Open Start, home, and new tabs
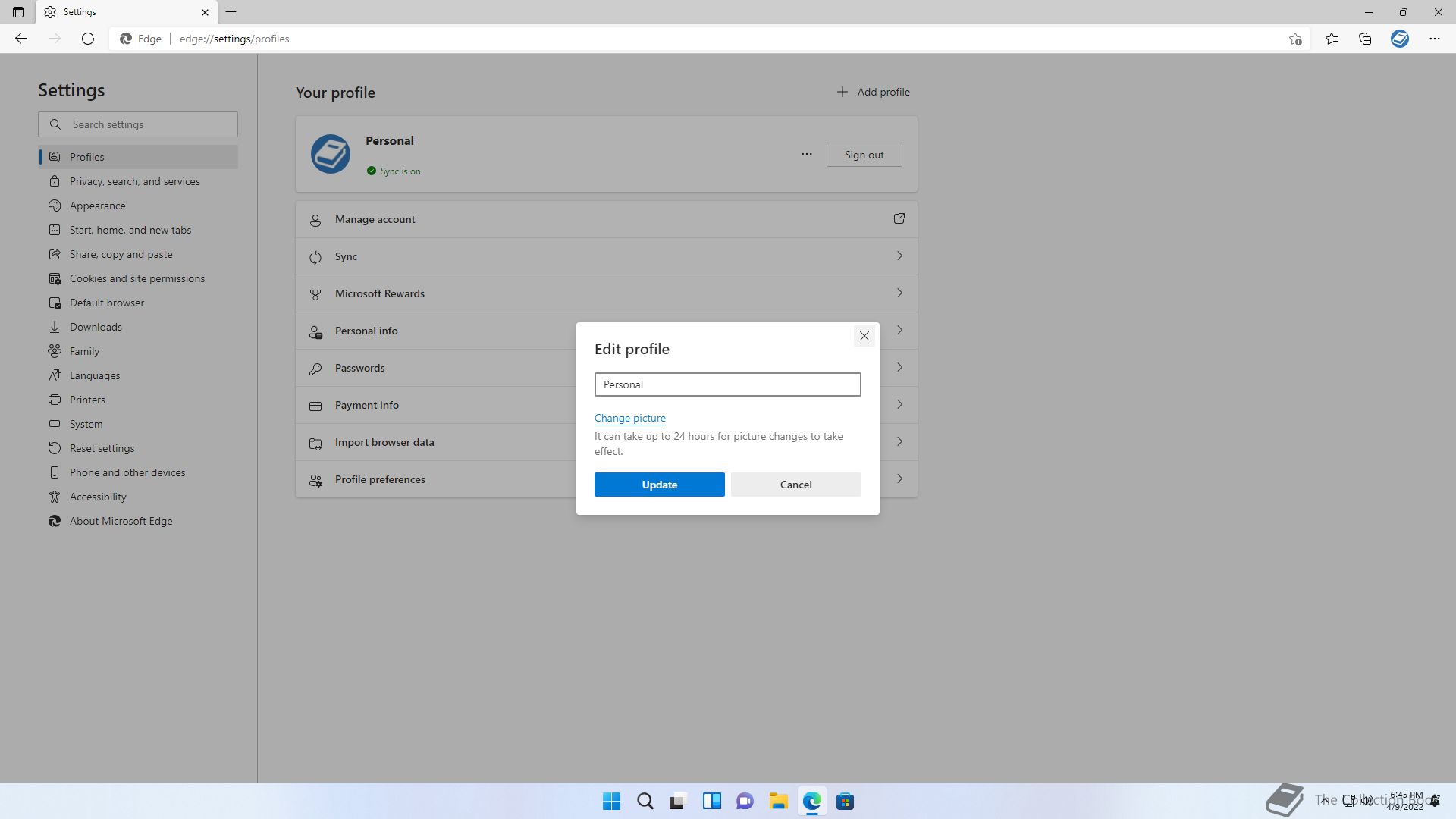 (138, 230)
